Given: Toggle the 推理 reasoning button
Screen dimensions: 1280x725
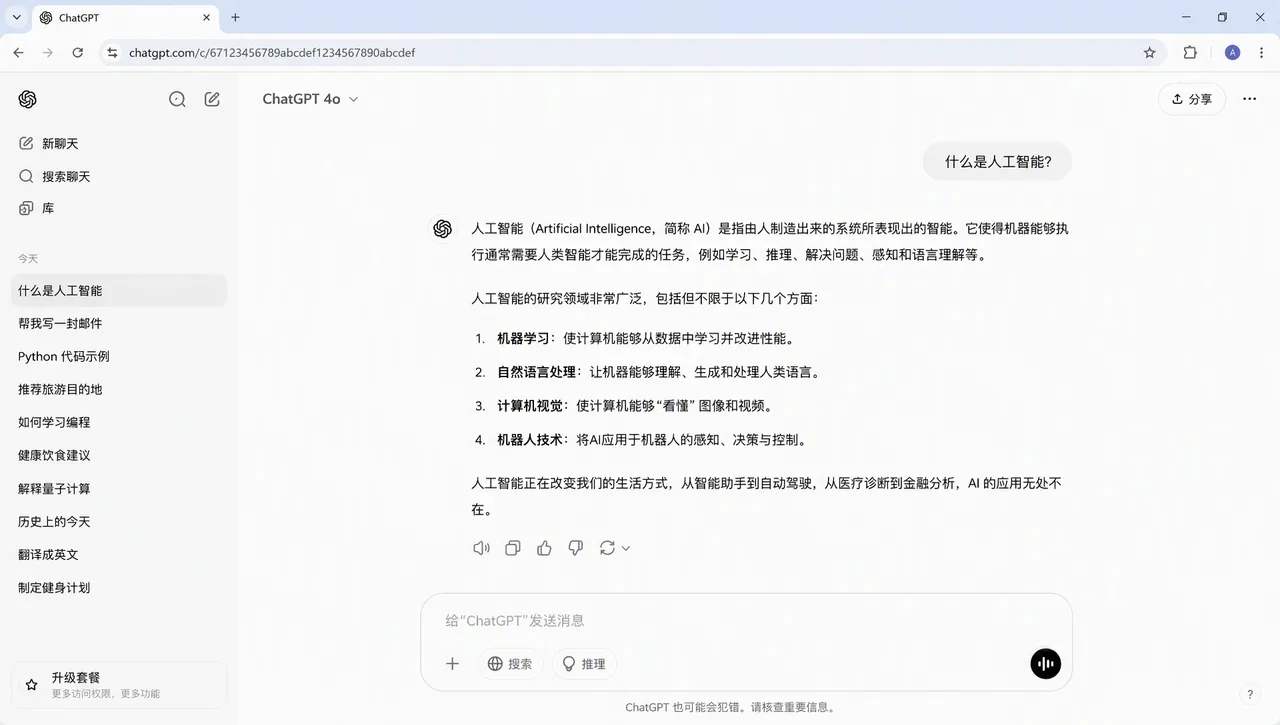Looking at the screenshot, I should [x=584, y=664].
